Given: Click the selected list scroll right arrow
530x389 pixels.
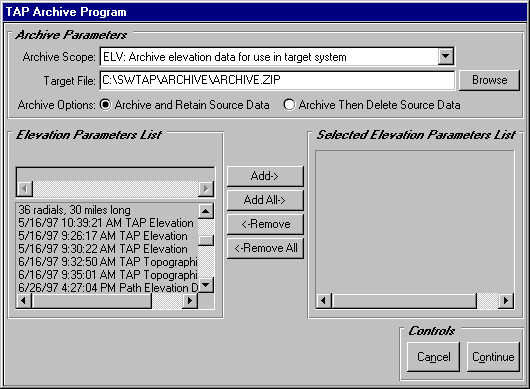Looking at the screenshot, I should (x=506, y=300).
